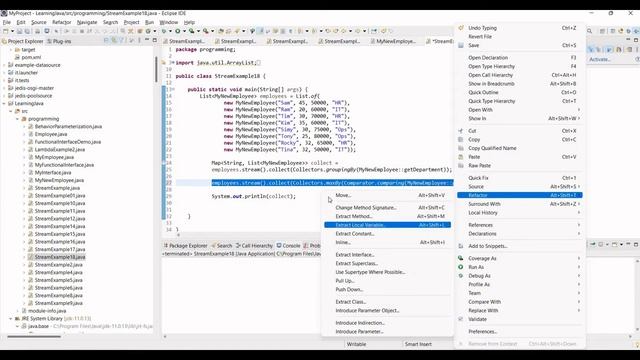Open the Help menu
640x360 pixels.
tap(189, 22)
